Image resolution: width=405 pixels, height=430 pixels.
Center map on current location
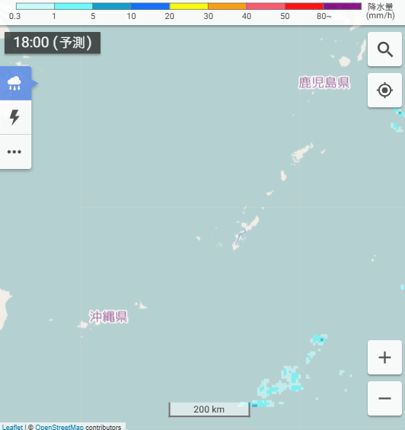[x=385, y=90]
